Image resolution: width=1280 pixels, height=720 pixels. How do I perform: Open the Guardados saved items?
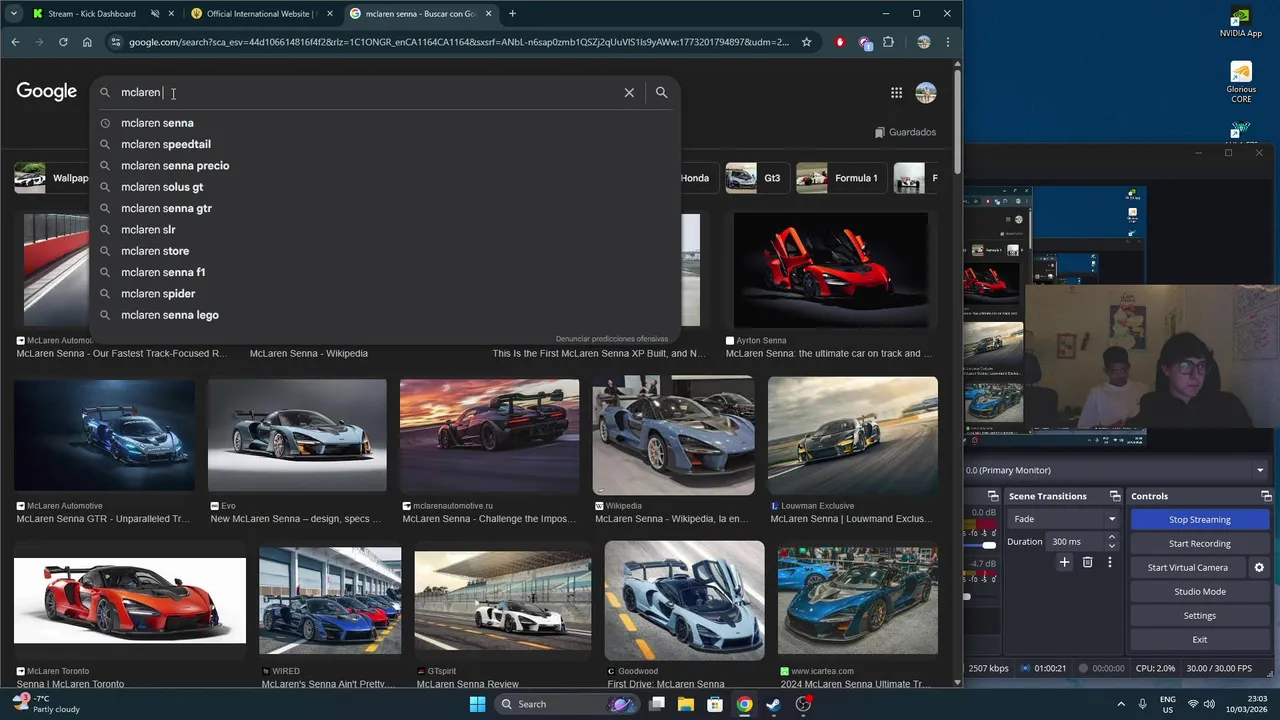[x=905, y=132]
